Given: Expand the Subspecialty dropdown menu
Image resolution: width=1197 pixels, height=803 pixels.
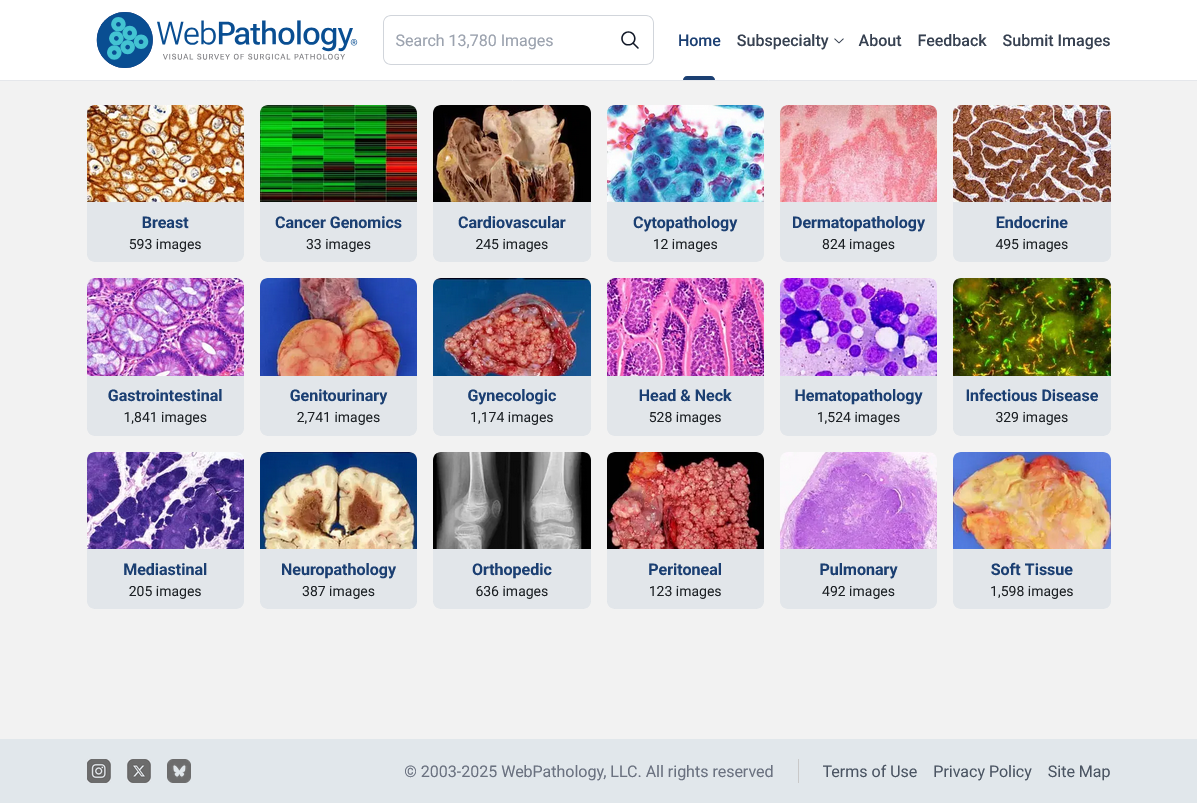Looking at the screenshot, I should click(x=789, y=40).
